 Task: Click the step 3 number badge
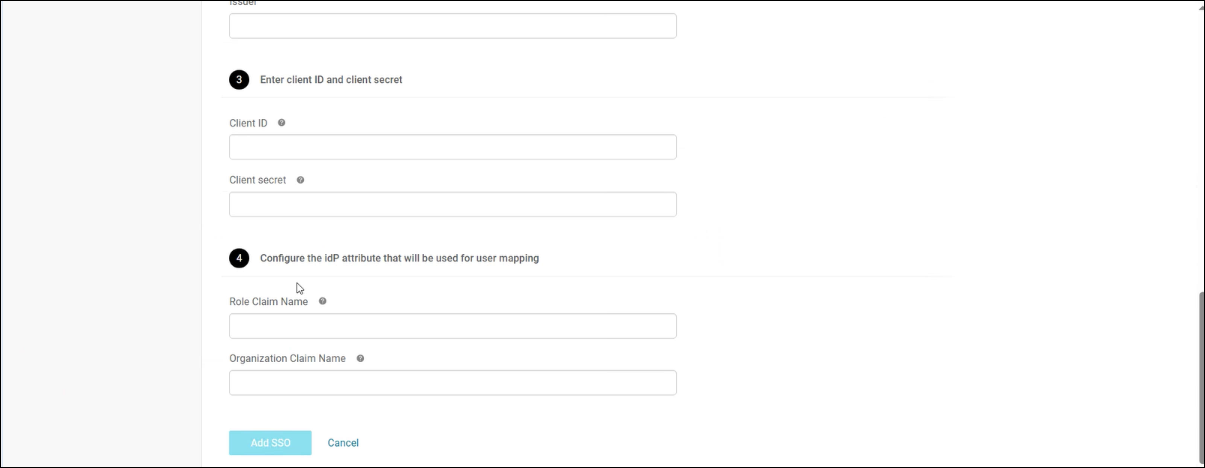pos(238,79)
